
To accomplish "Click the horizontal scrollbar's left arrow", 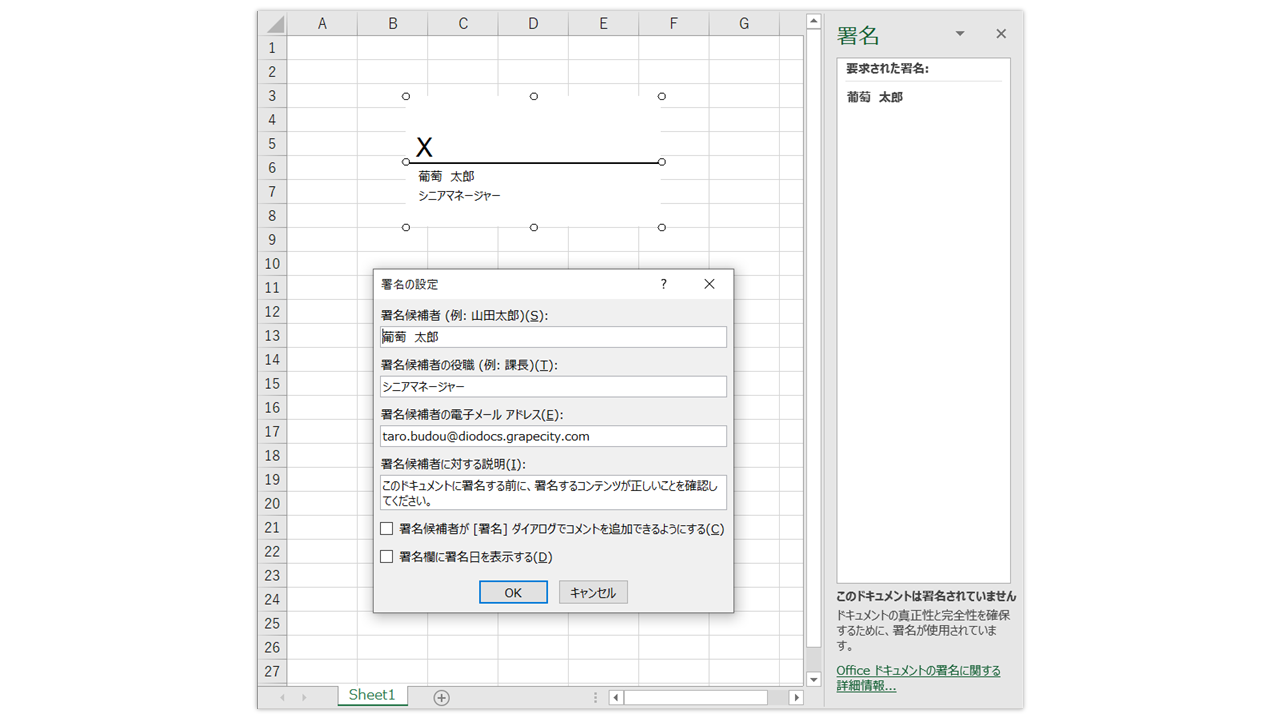I will click(616, 697).
